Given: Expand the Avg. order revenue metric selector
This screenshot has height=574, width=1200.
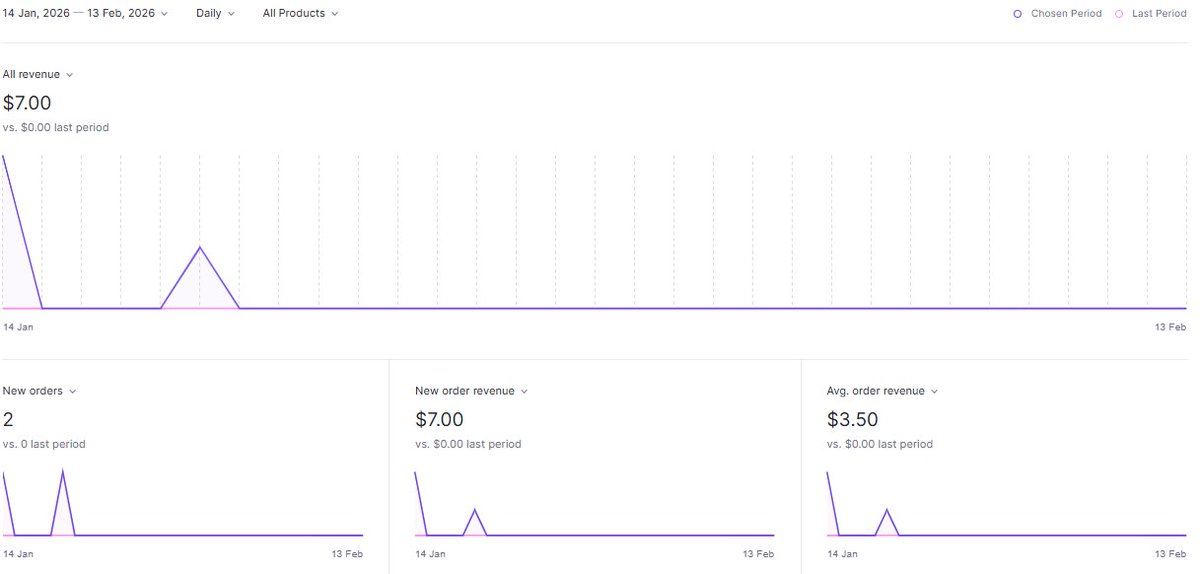Looking at the screenshot, I should tap(882, 391).
